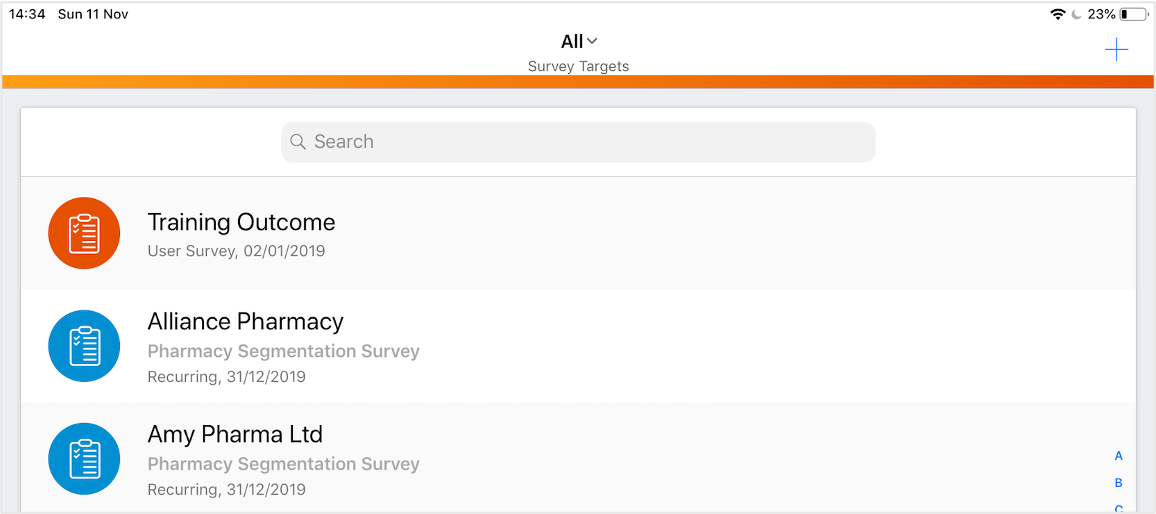Open the Alliance Pharmacy entry
The height and width of the screenshot is (514, 1156).
[245, 322]
